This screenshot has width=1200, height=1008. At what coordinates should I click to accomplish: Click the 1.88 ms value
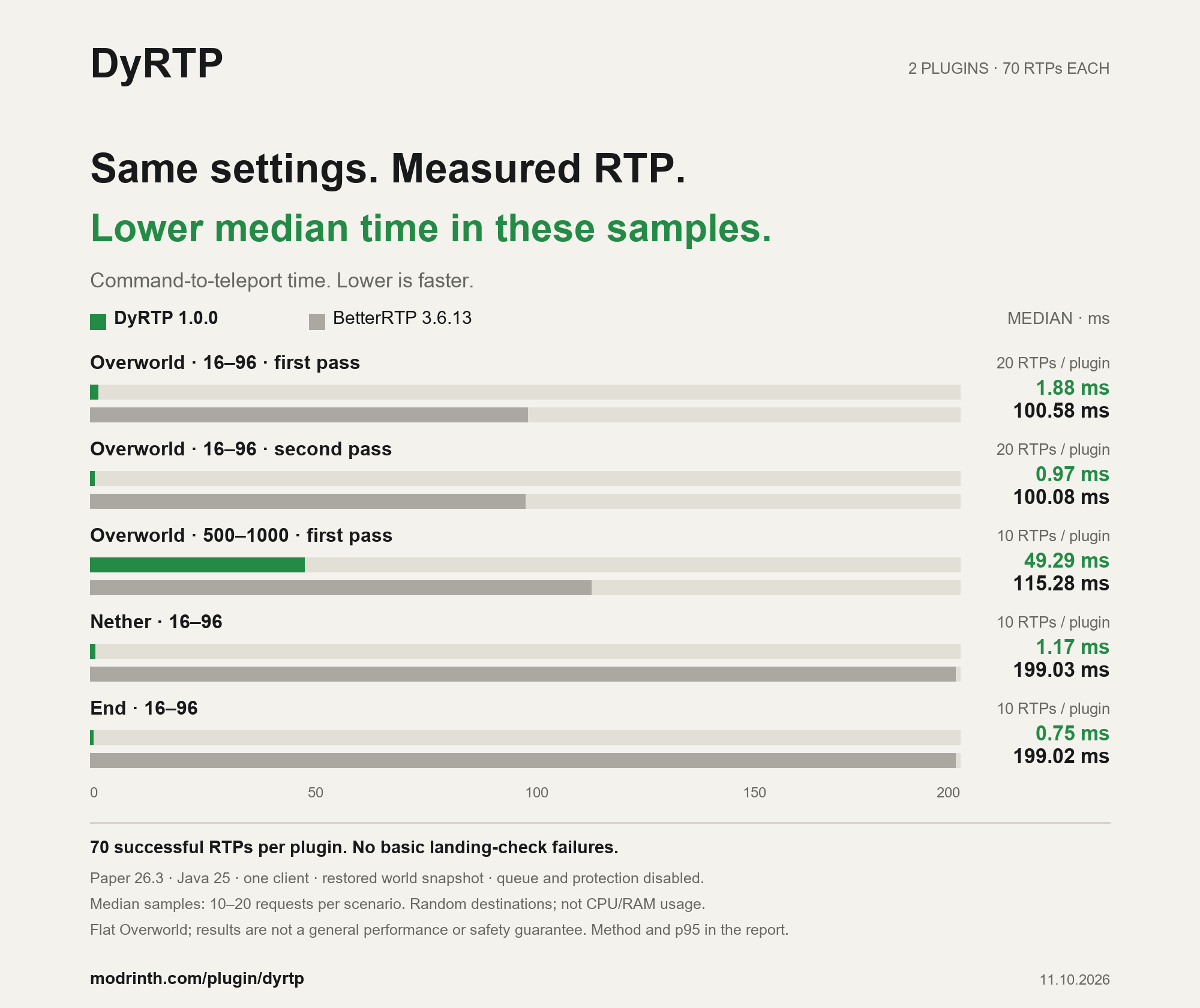(1073, 388)
